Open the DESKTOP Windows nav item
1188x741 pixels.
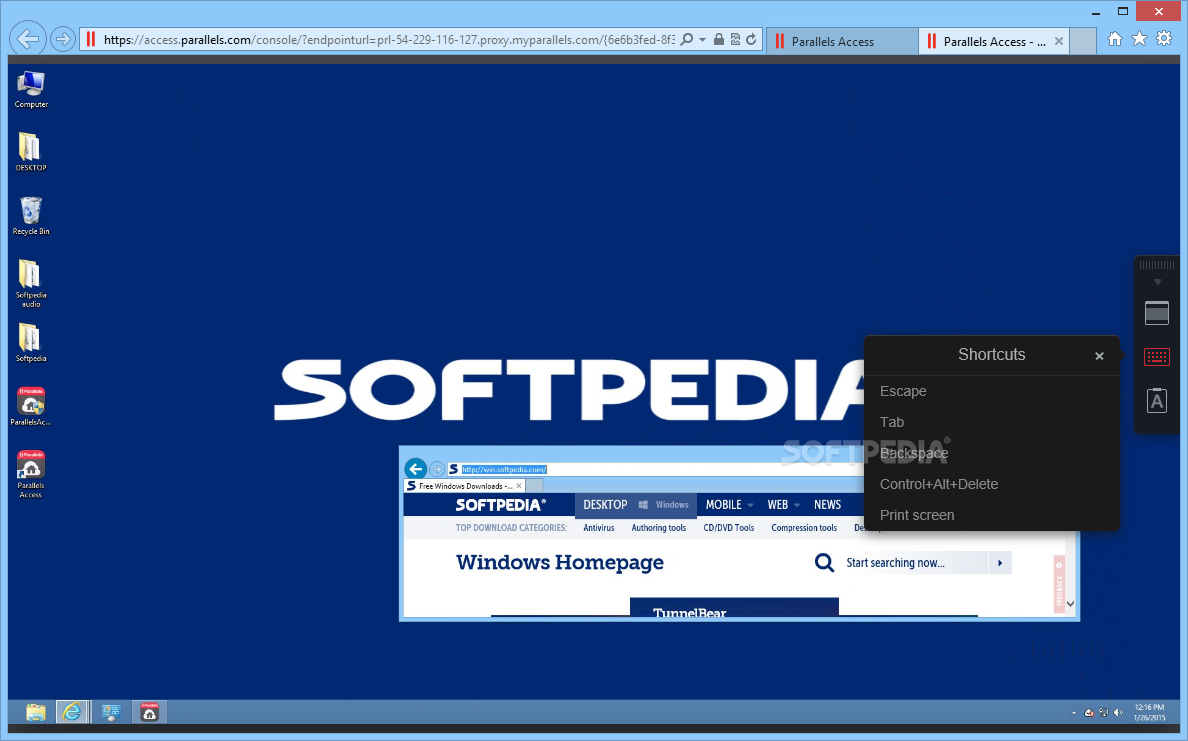(636, 505)
